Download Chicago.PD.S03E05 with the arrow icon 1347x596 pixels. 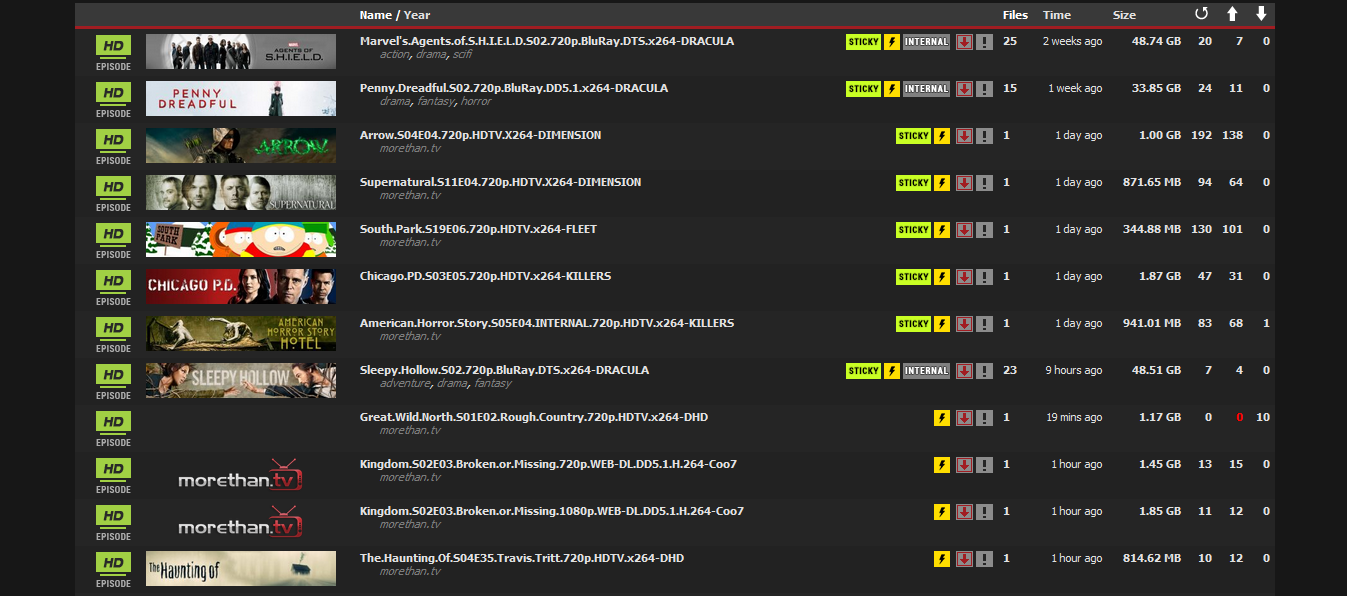pos(964,277)
